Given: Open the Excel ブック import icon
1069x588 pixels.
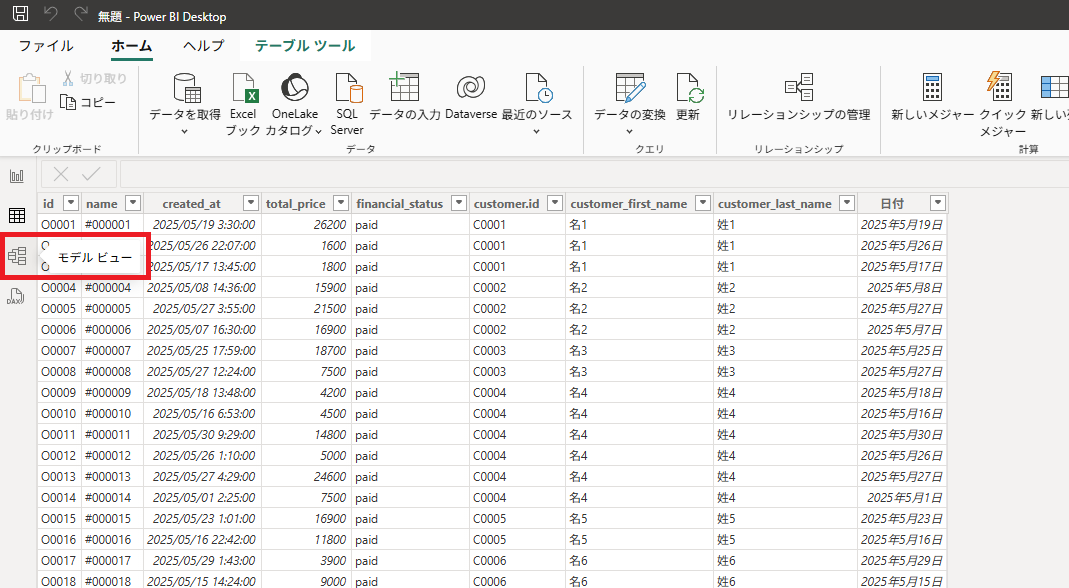Looking at the screenshot, I should tap(243, 87).
